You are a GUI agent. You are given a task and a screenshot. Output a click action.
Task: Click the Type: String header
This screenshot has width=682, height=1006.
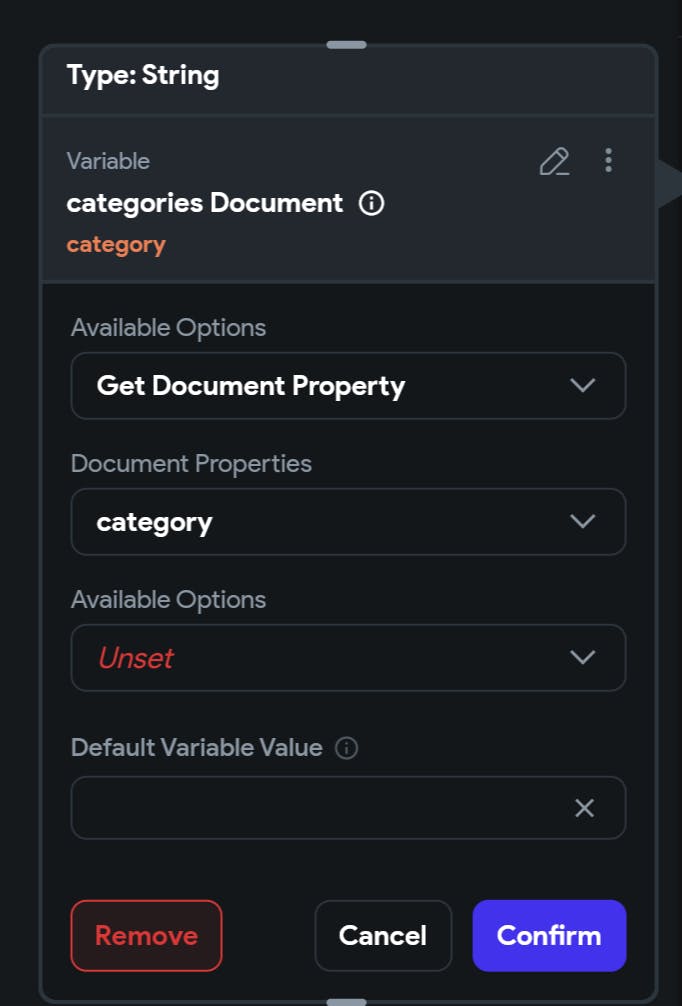(x=143, y=75)
